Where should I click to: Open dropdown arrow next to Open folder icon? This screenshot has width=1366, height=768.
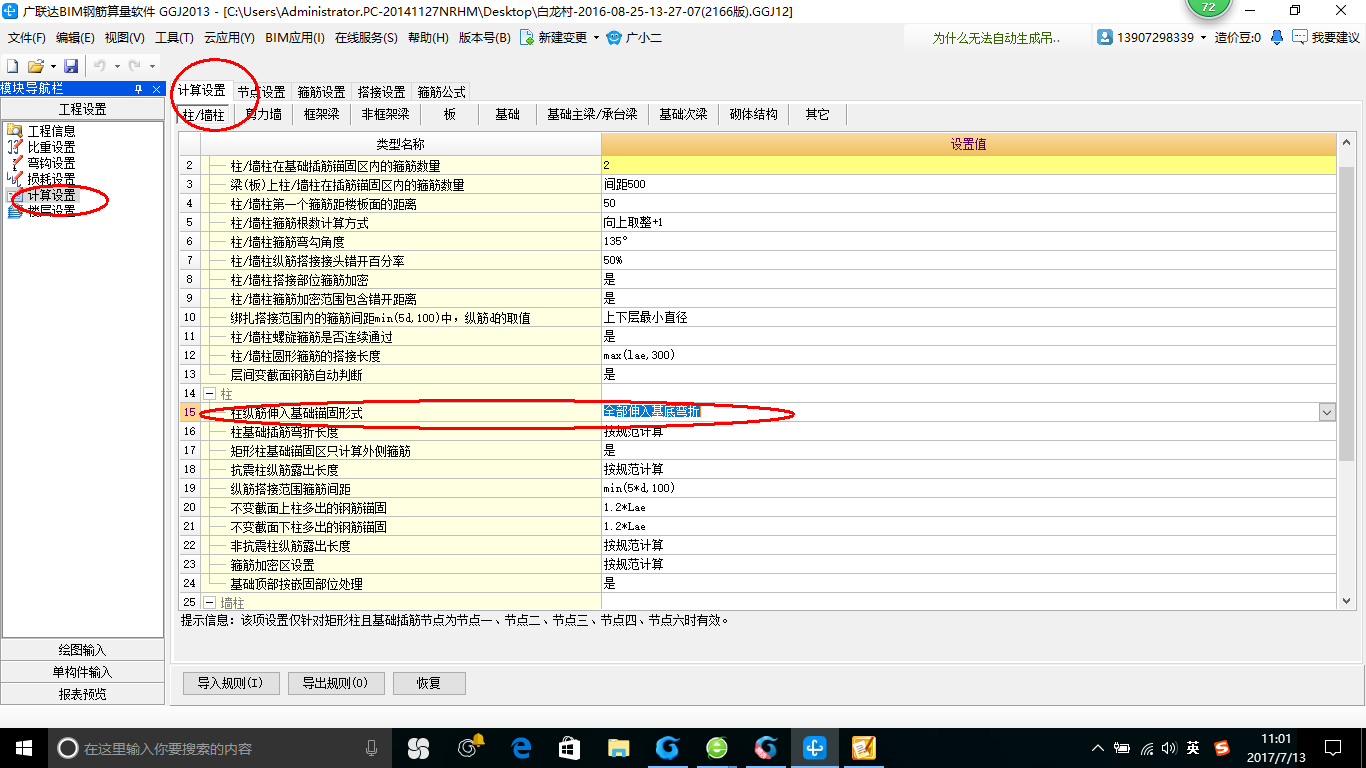point(53,66)
